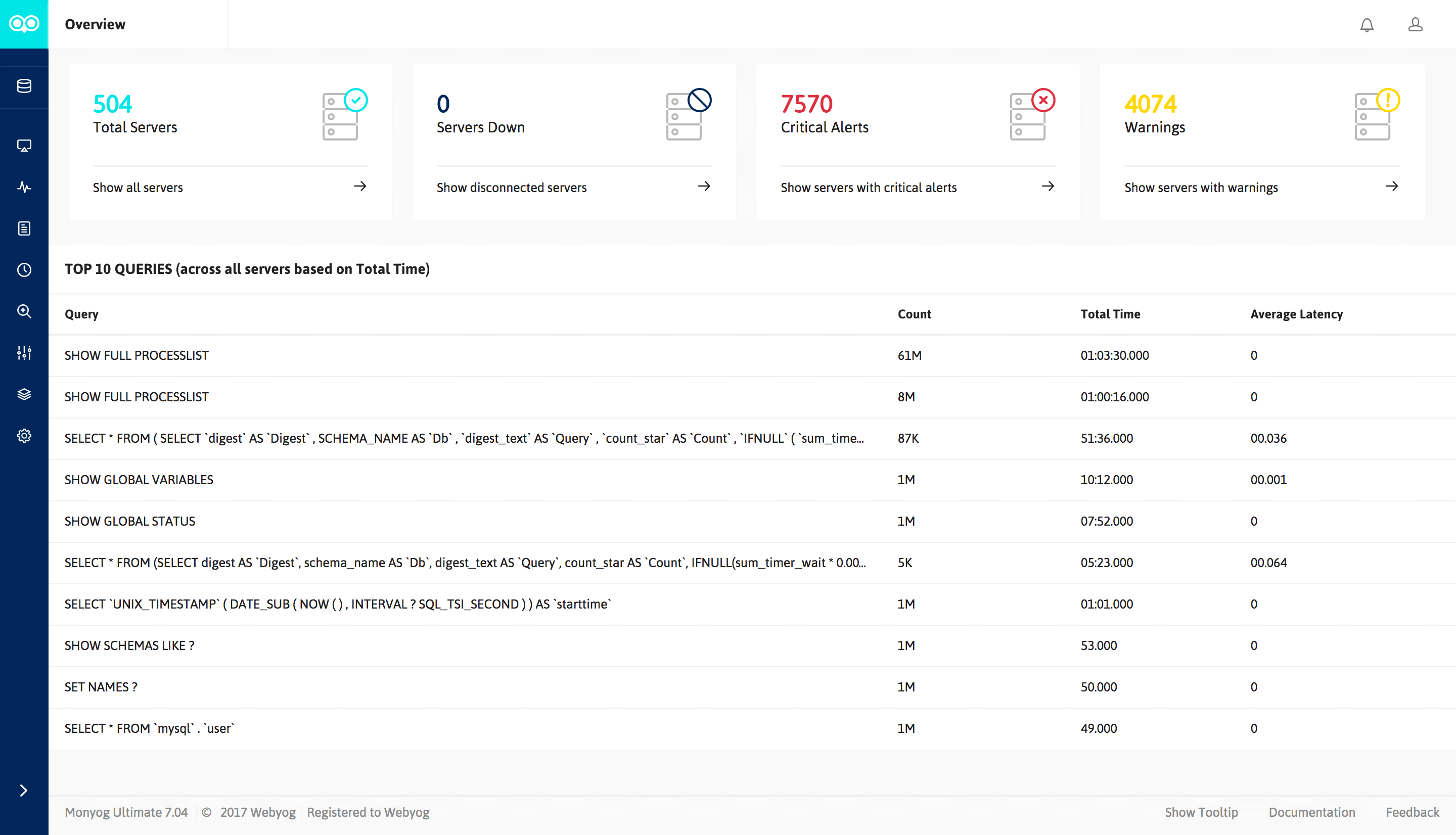
Task: Enable Show Tooltip in the footer
Action: pyautogui.click(x=1201, y=812)
